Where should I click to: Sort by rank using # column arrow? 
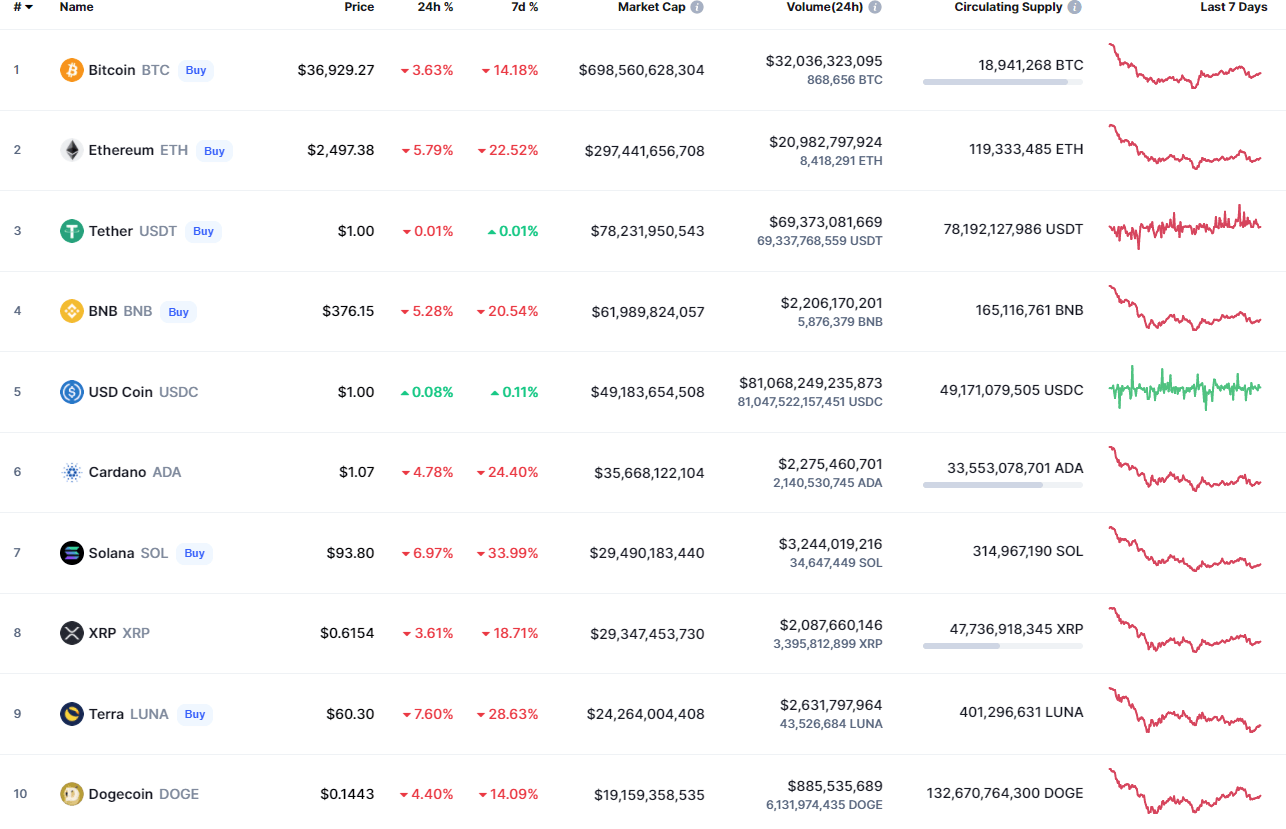coord(23,7)
